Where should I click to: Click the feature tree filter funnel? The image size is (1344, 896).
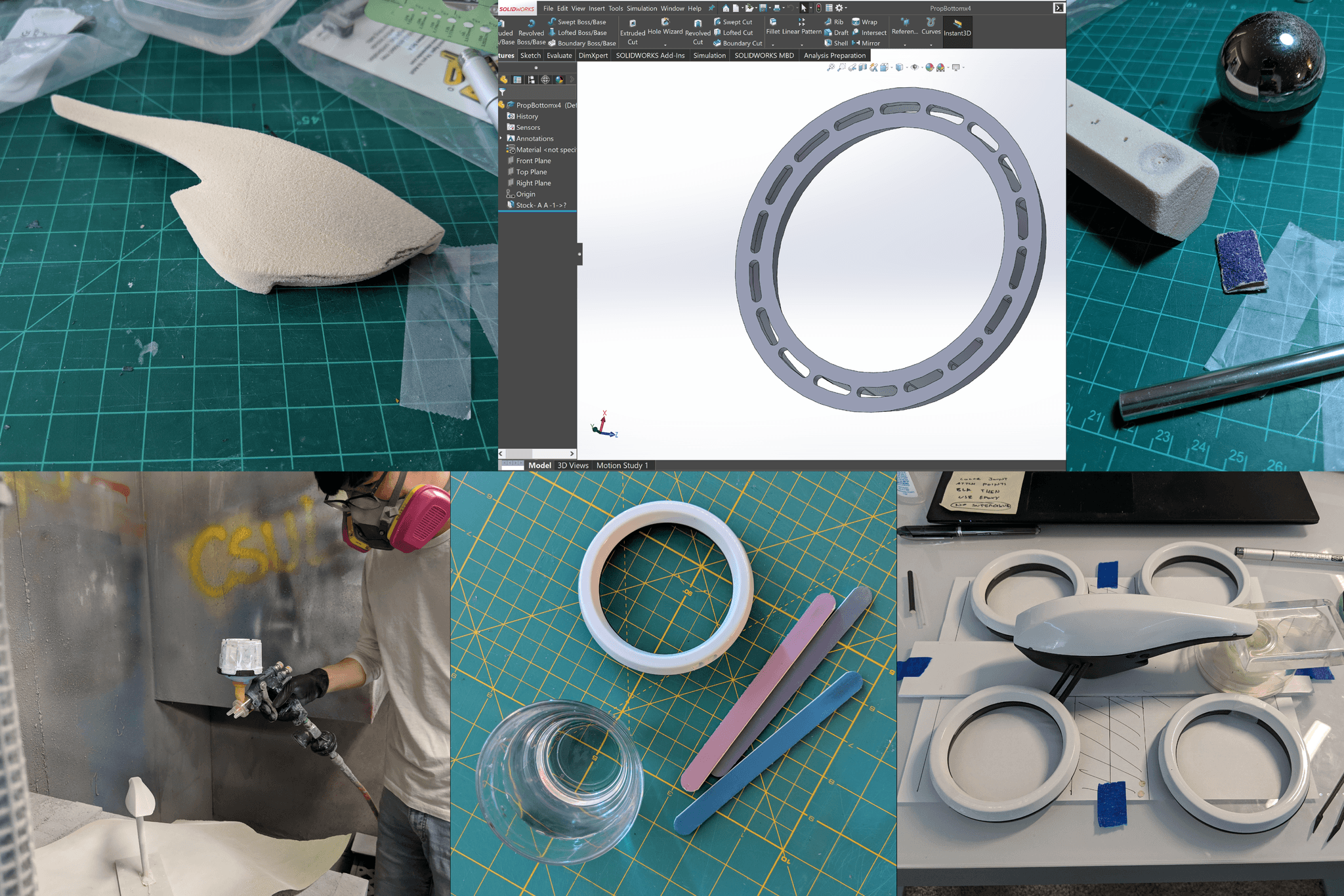502,92
